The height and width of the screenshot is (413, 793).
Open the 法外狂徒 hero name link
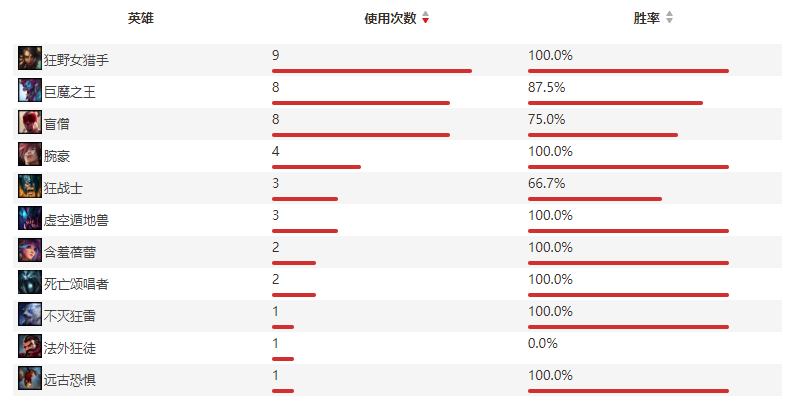click(70, 348)
